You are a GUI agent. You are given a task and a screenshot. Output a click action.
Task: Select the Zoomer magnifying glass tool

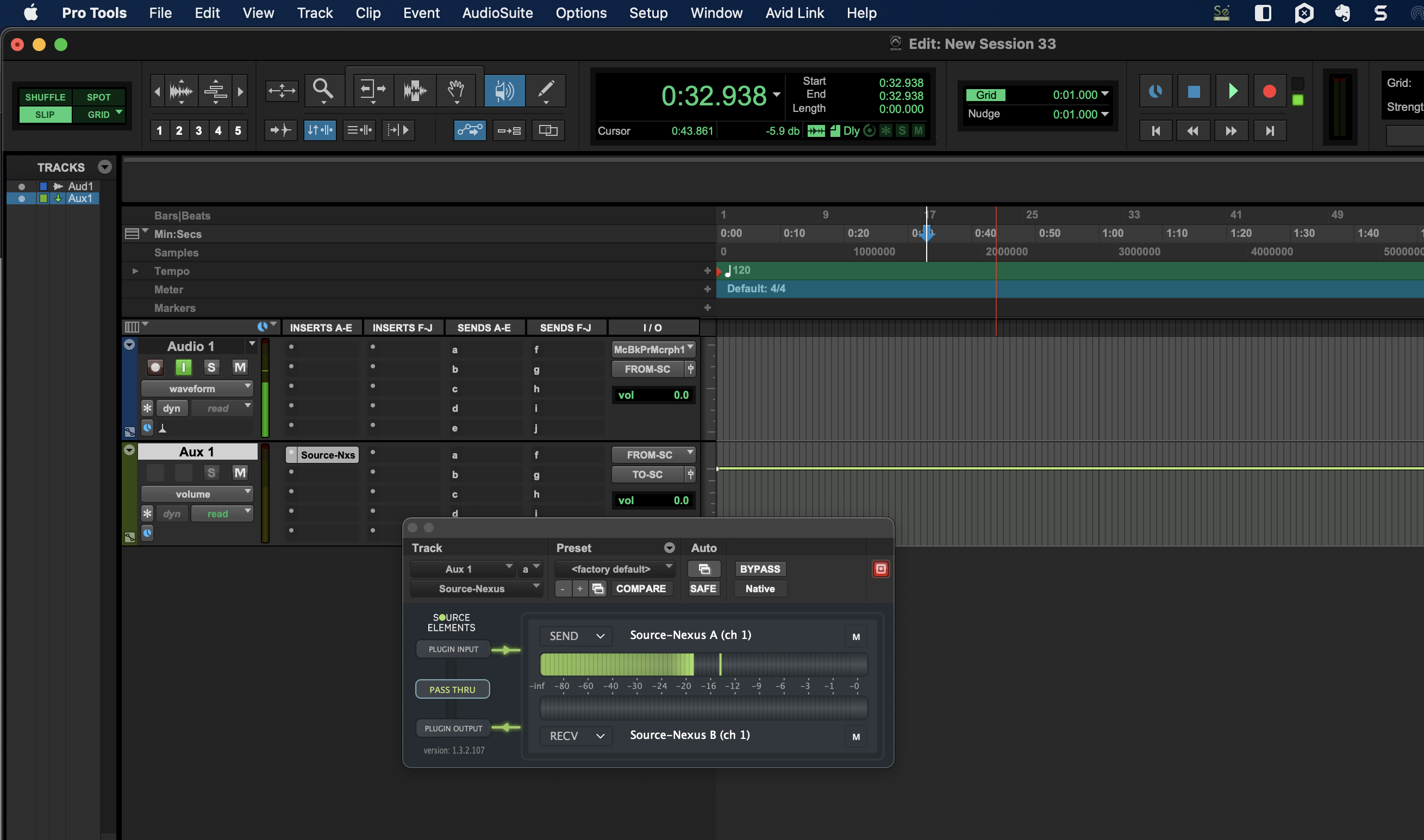click(x=323, y=90)
